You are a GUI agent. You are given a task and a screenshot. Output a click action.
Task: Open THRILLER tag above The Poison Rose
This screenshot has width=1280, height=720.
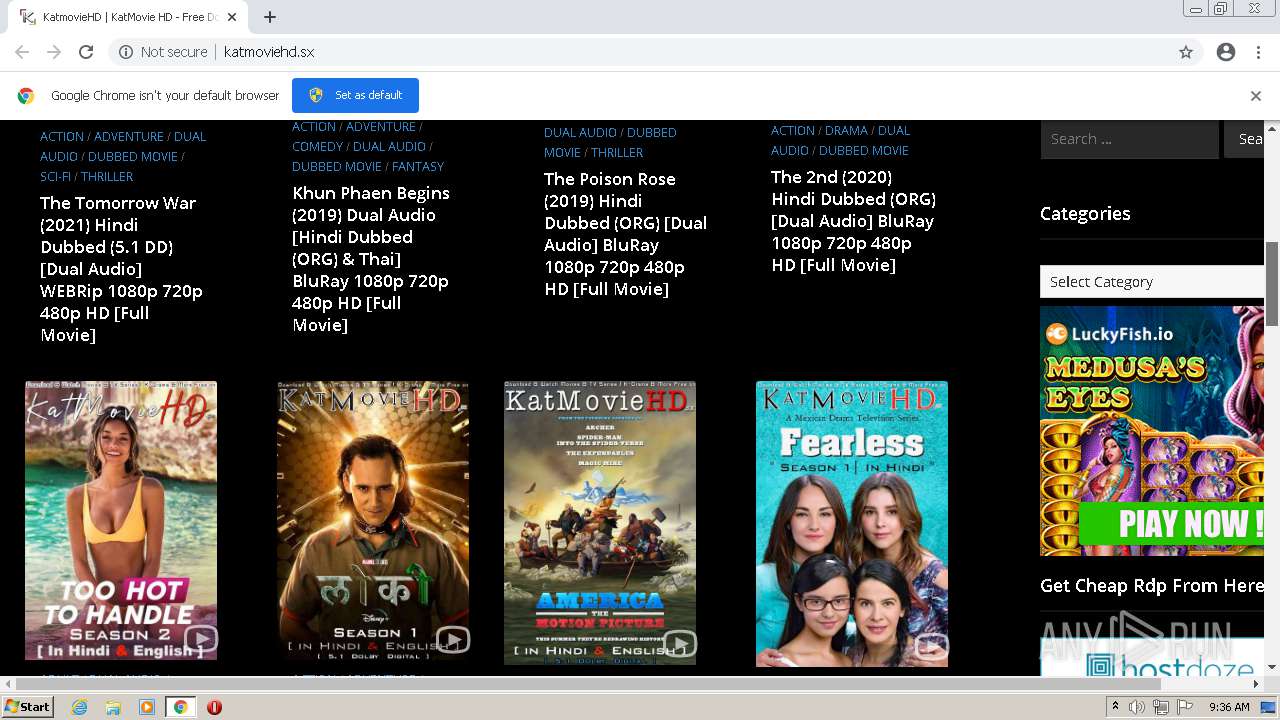point(617,153)
